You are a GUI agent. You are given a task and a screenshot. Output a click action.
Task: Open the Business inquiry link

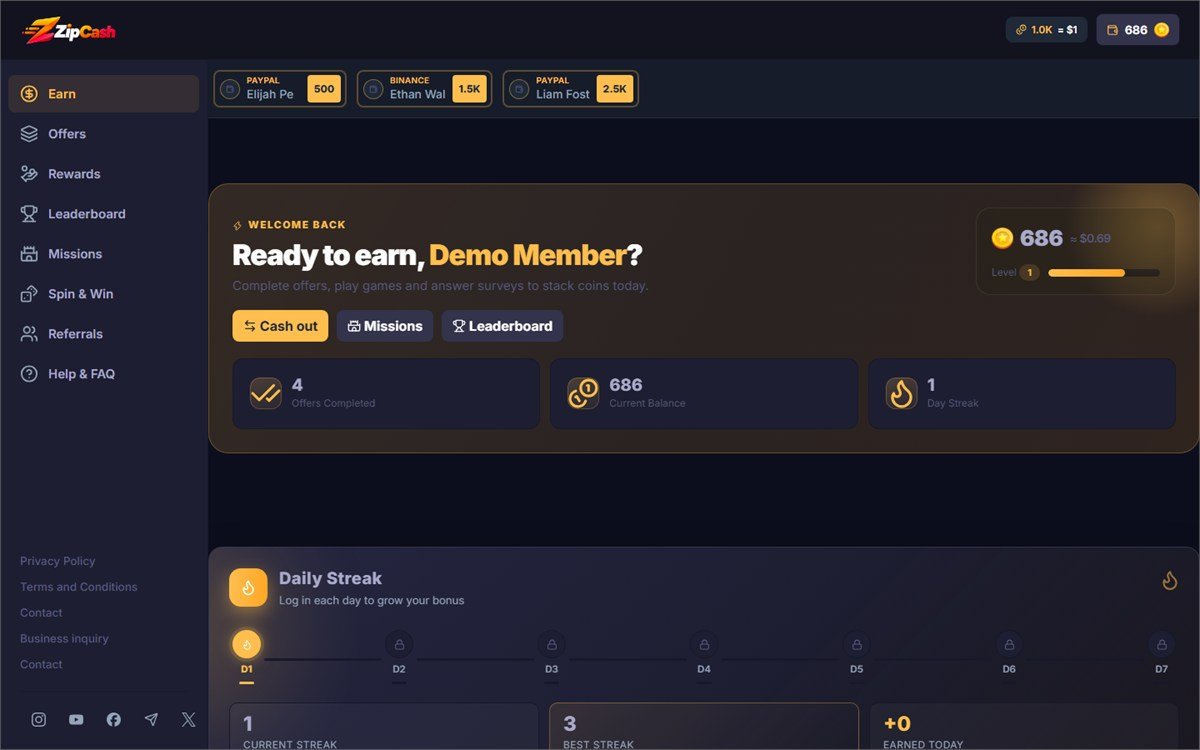(x=64, y=639)
